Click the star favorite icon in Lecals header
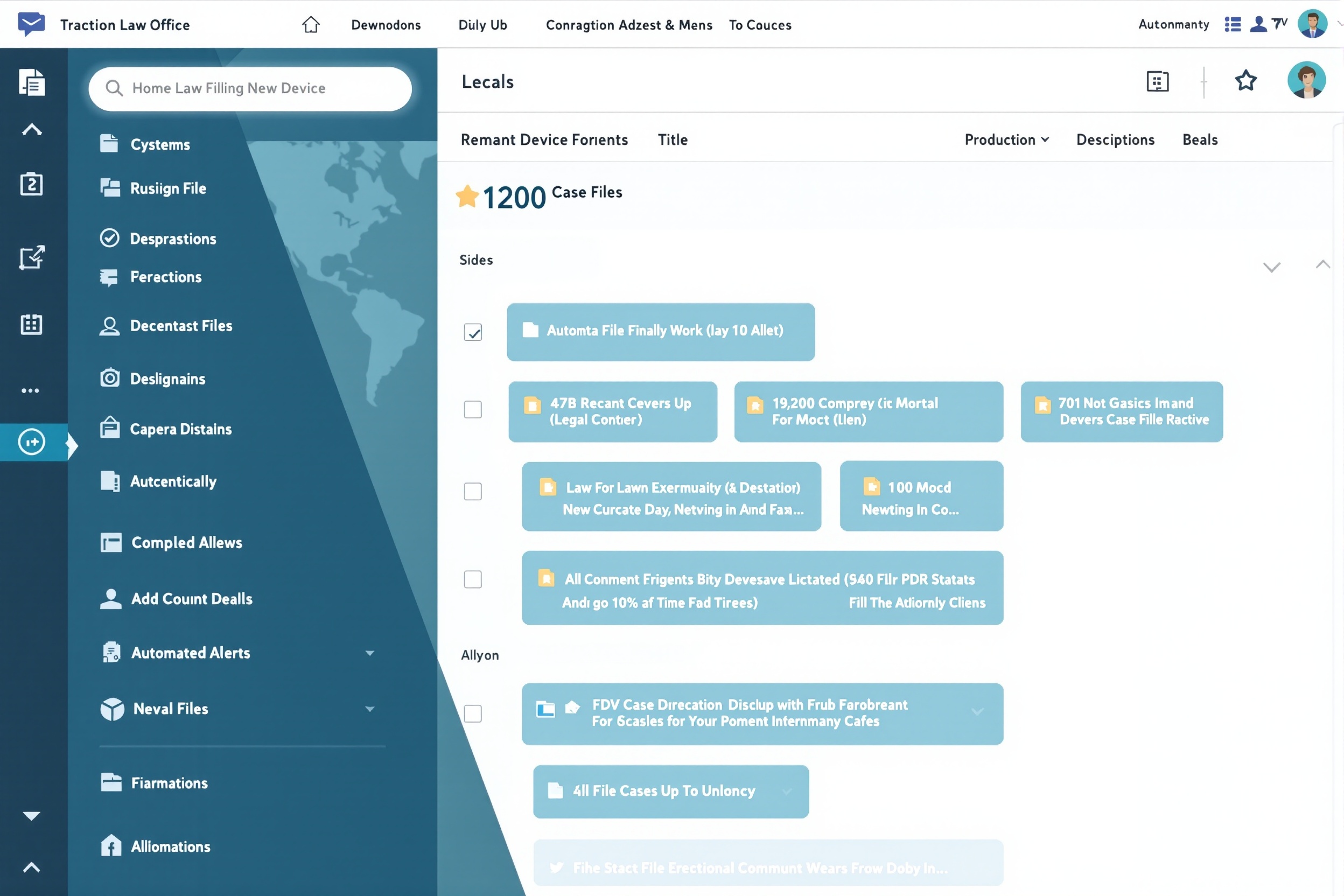This screenshot has width=1344, height=896. 1245,81
